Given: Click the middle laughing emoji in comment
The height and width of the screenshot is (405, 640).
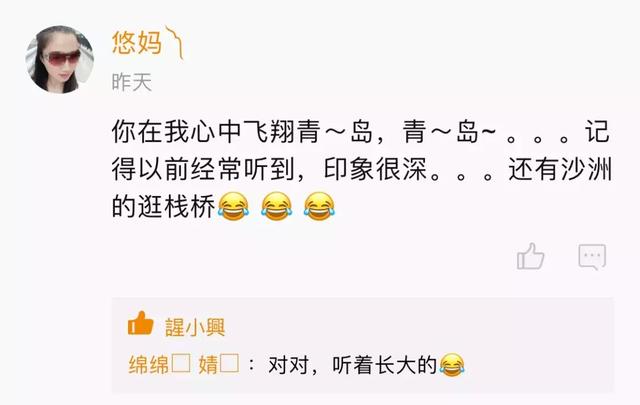Looking at the screenshot, I should click(276, 207).
